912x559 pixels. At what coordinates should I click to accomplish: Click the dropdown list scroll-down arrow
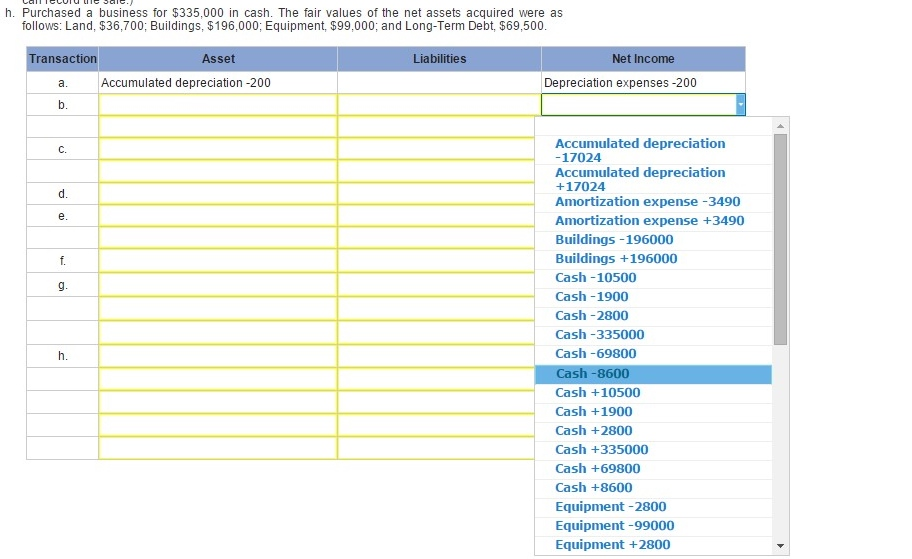(780, 546)
